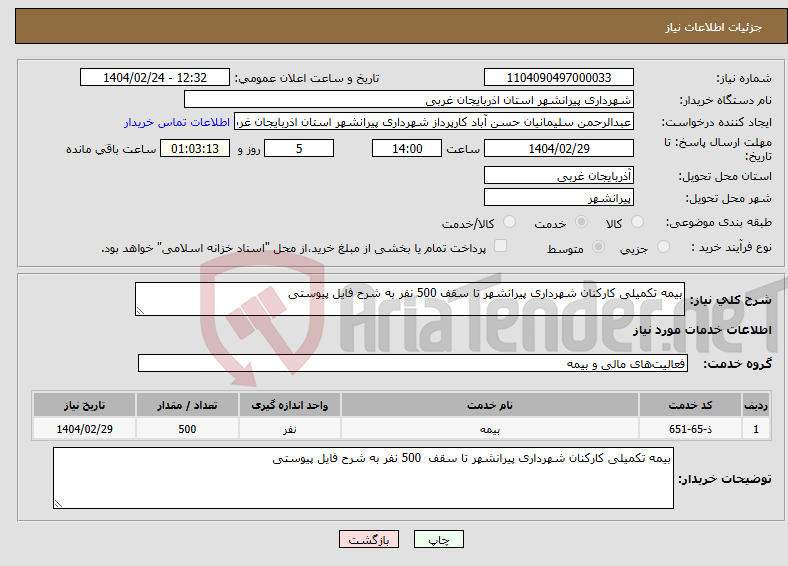The width and height of the screenshot is (788, 566).
Task: Click the ردیف column header
Action: 756,405
